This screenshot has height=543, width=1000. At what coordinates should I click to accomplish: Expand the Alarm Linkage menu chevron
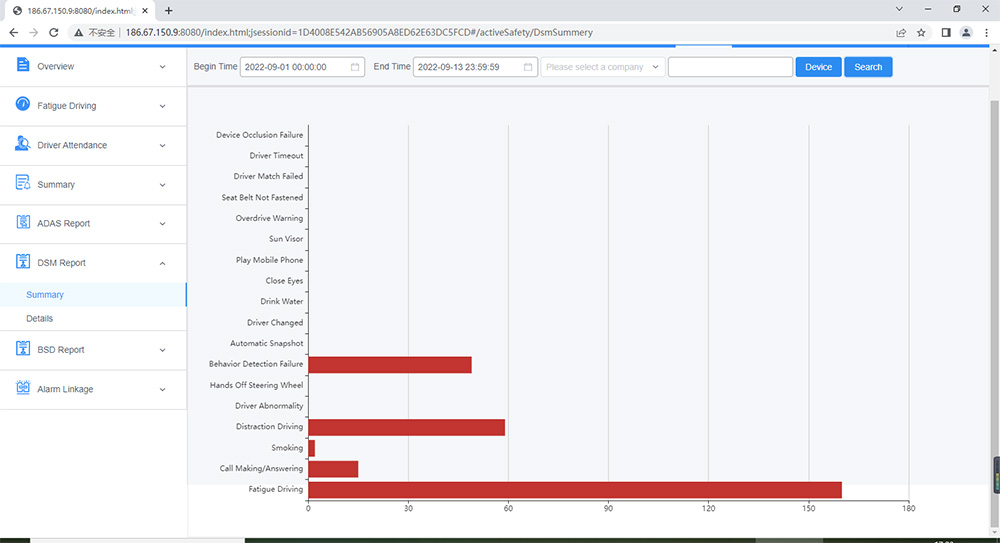point(163,390)
